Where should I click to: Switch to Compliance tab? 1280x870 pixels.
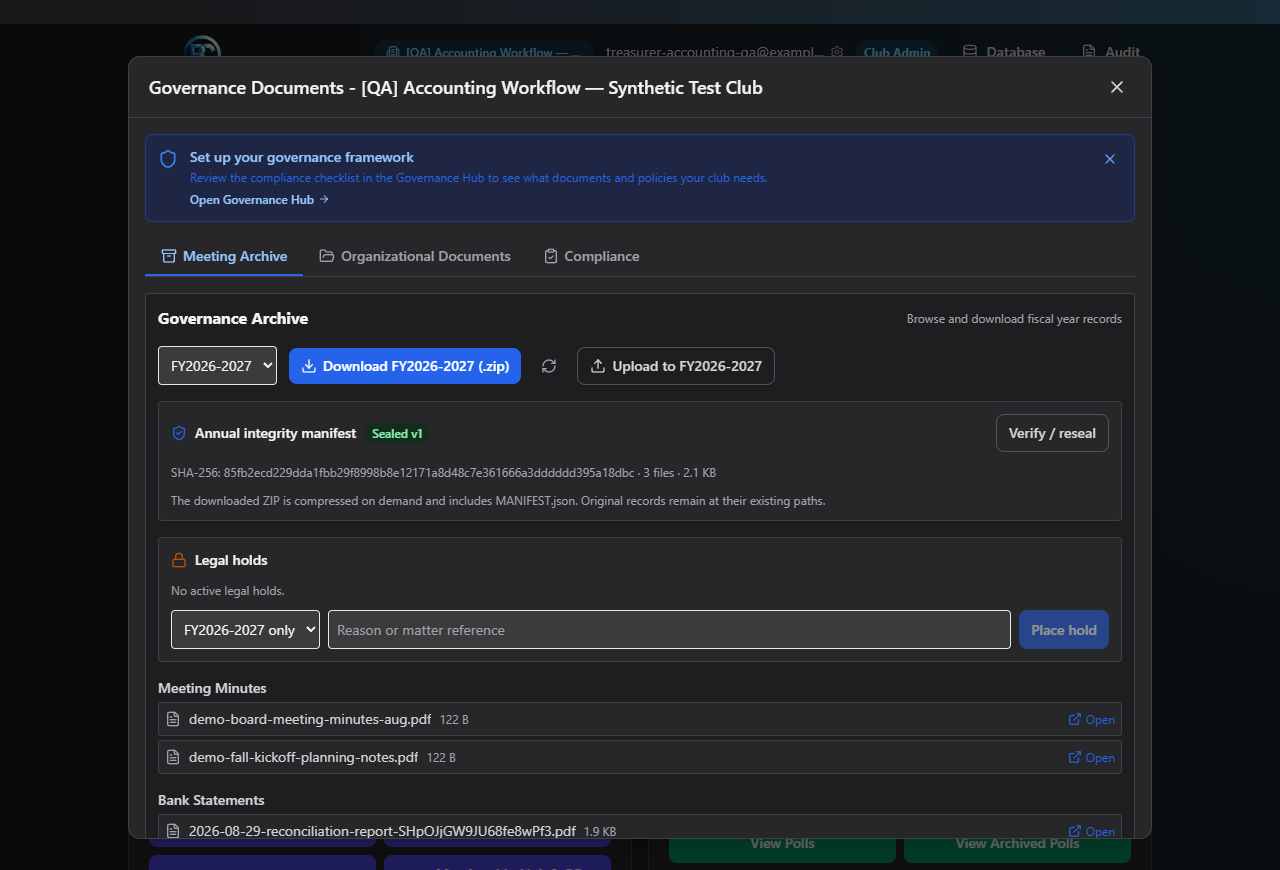pyautogui.click(x=591, y=256)
